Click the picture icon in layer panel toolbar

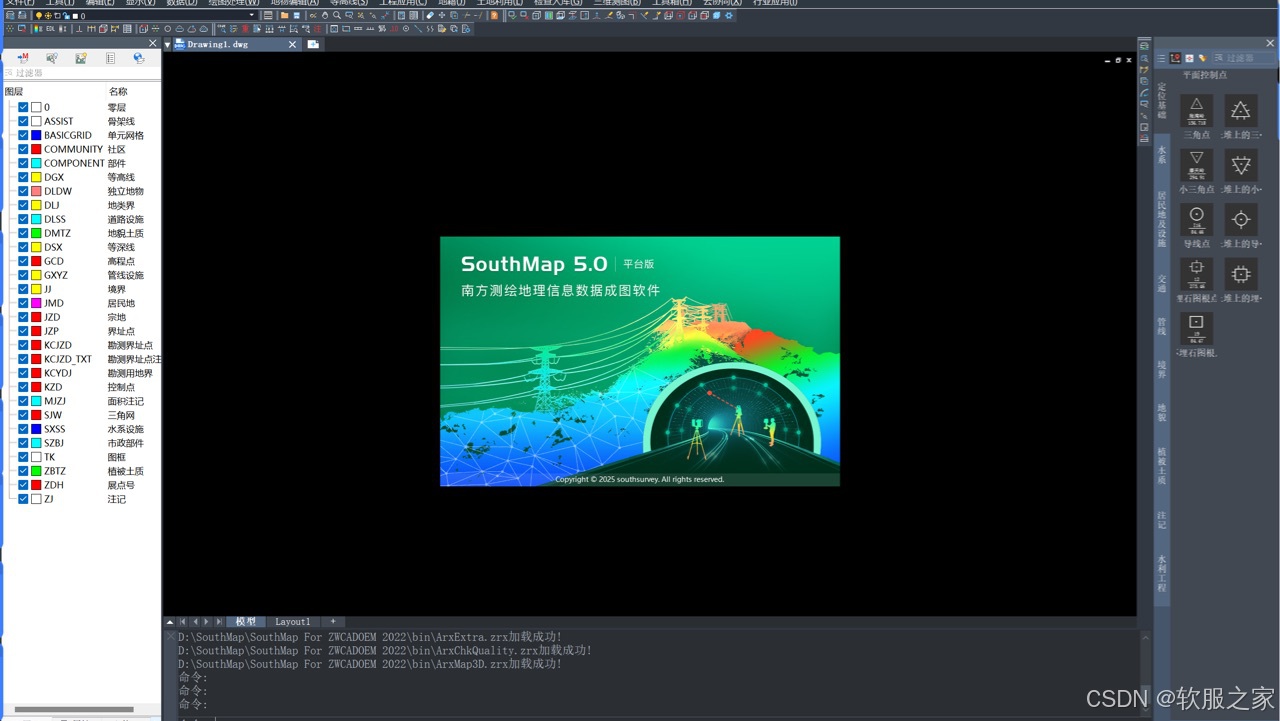point(80,59)
